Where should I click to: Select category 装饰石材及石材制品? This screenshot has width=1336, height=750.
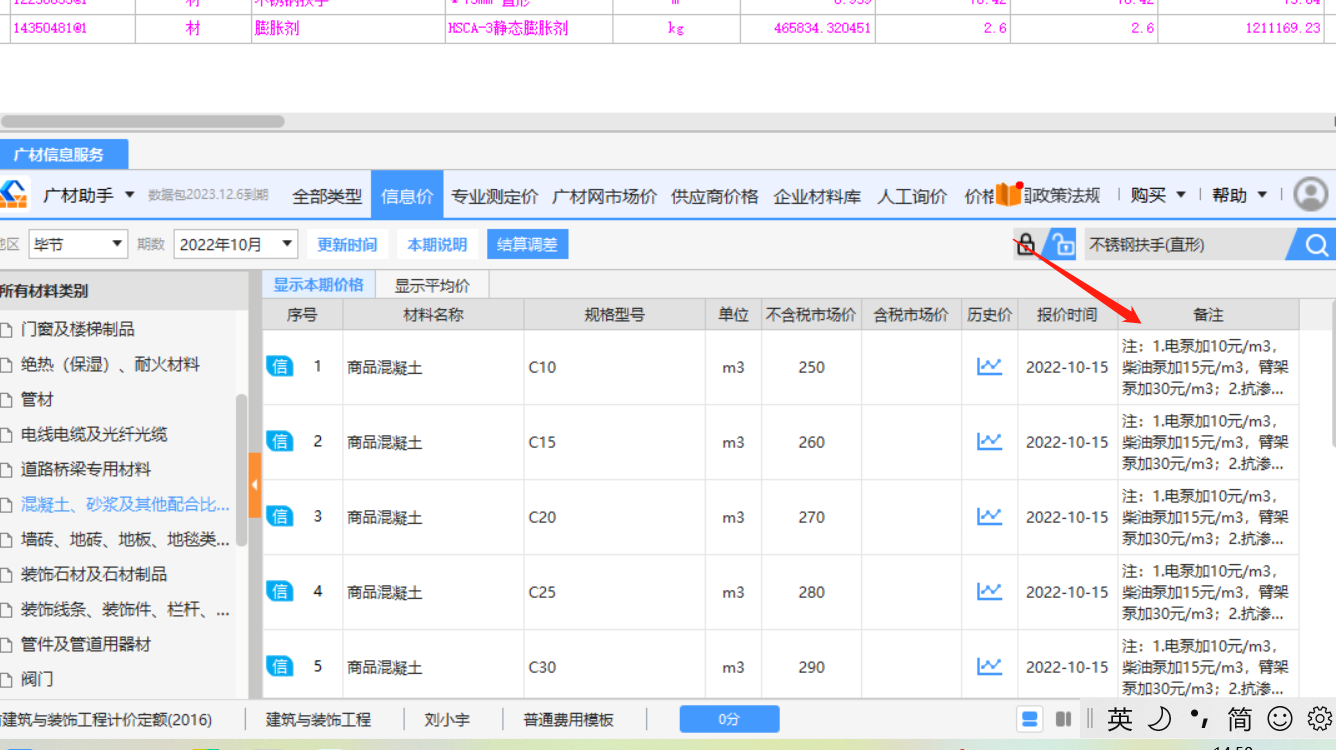click(94, 574)
